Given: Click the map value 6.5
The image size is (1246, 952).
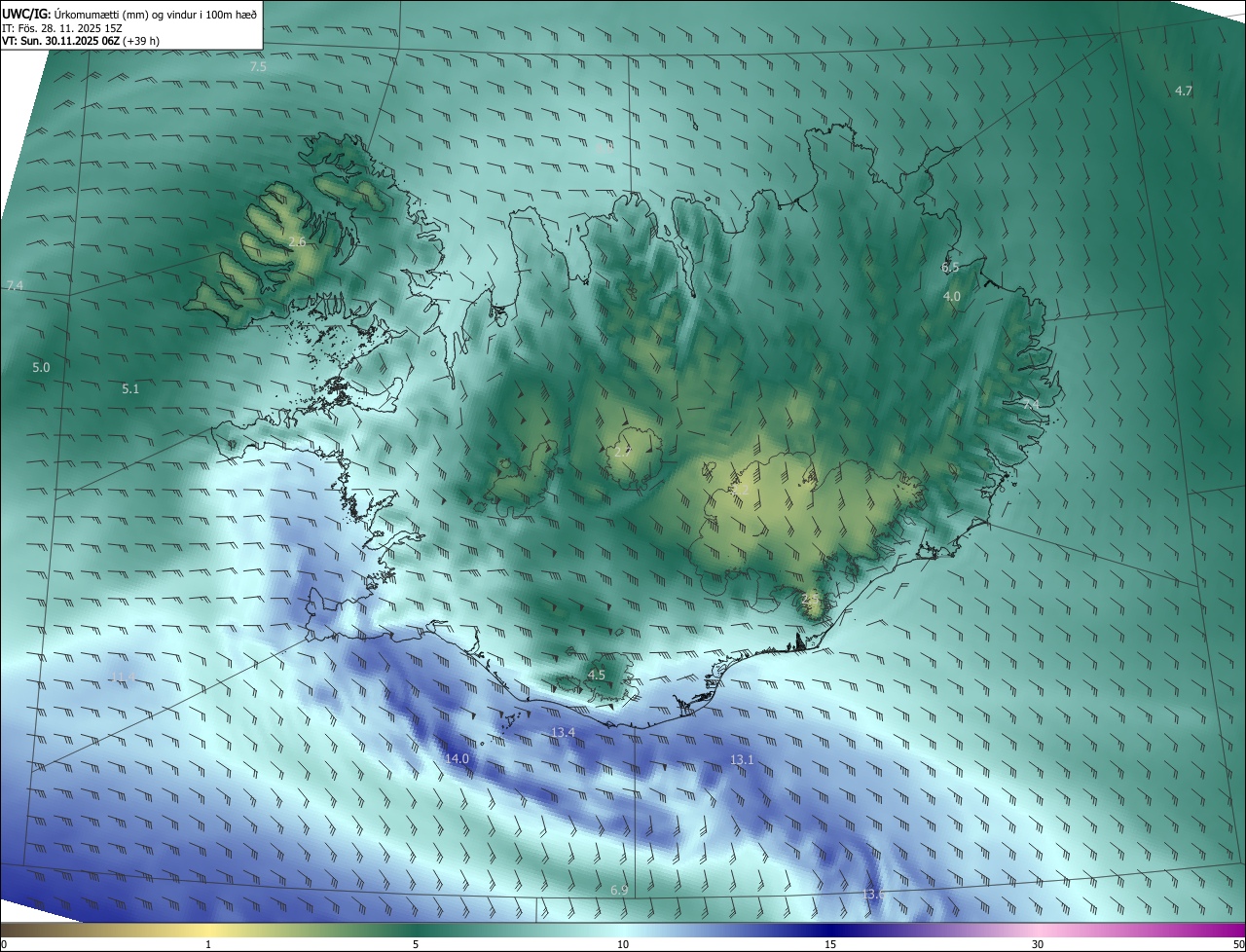Looking at the screenshot, I should [x=950, y=267].
